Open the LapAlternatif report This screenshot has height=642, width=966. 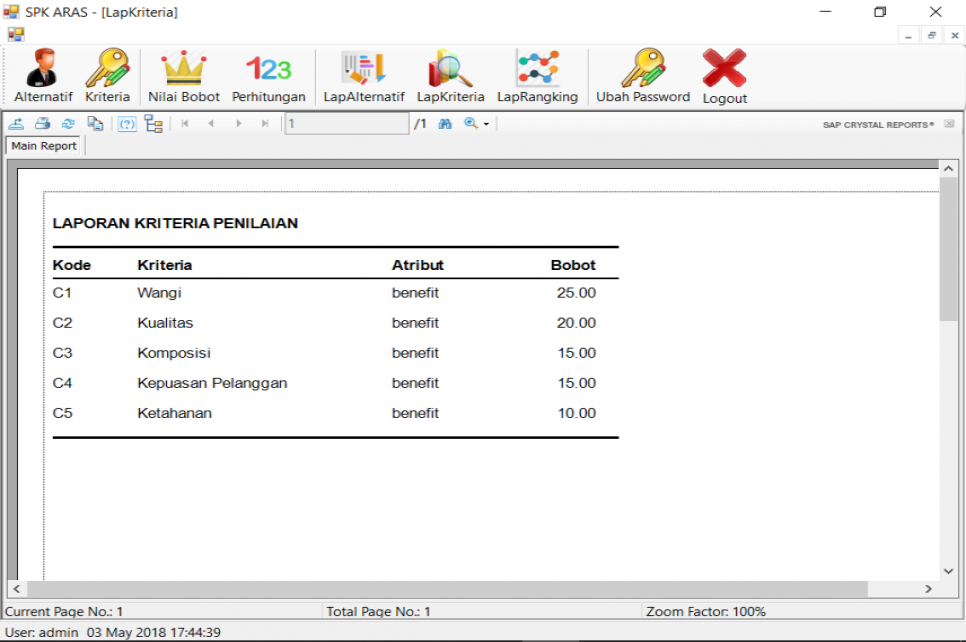(x=363, y=77)
